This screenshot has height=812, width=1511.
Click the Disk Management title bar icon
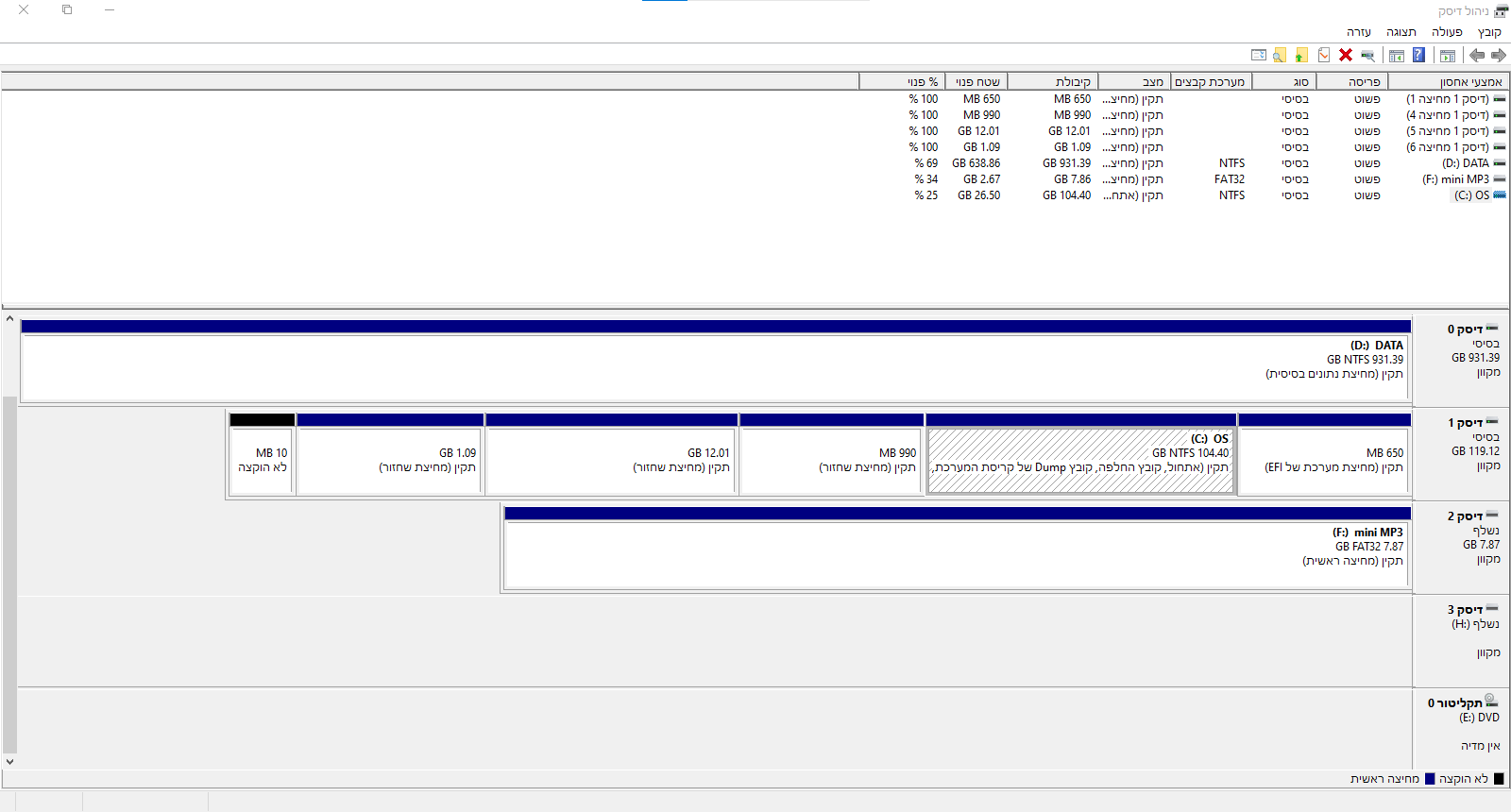click(x=1501, y=10)
